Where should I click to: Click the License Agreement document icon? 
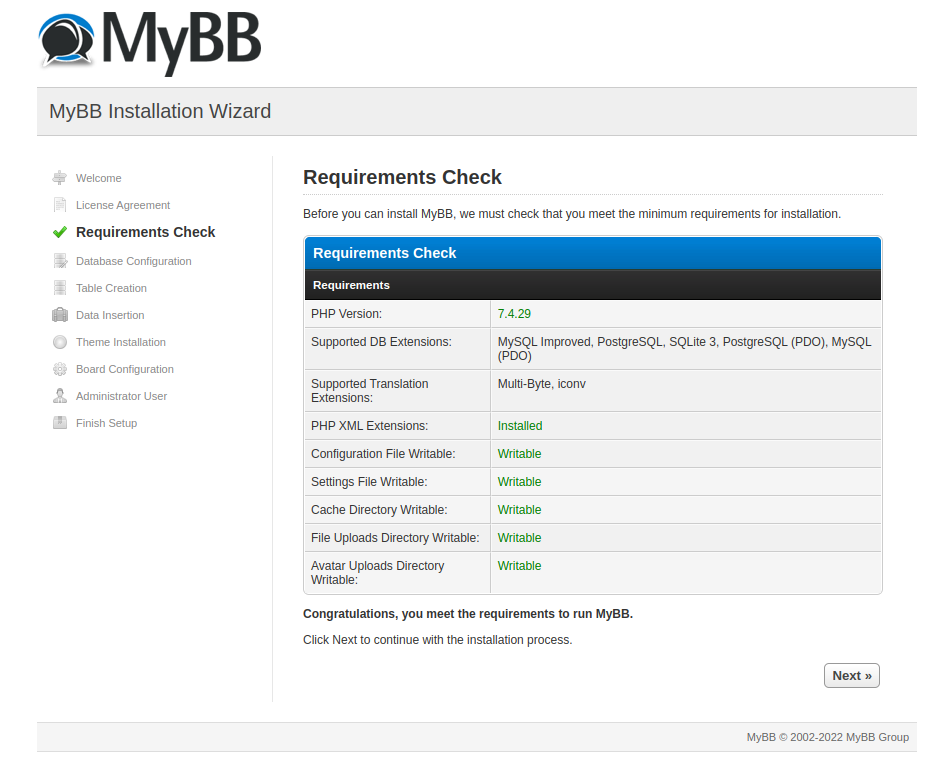[61, 205]
